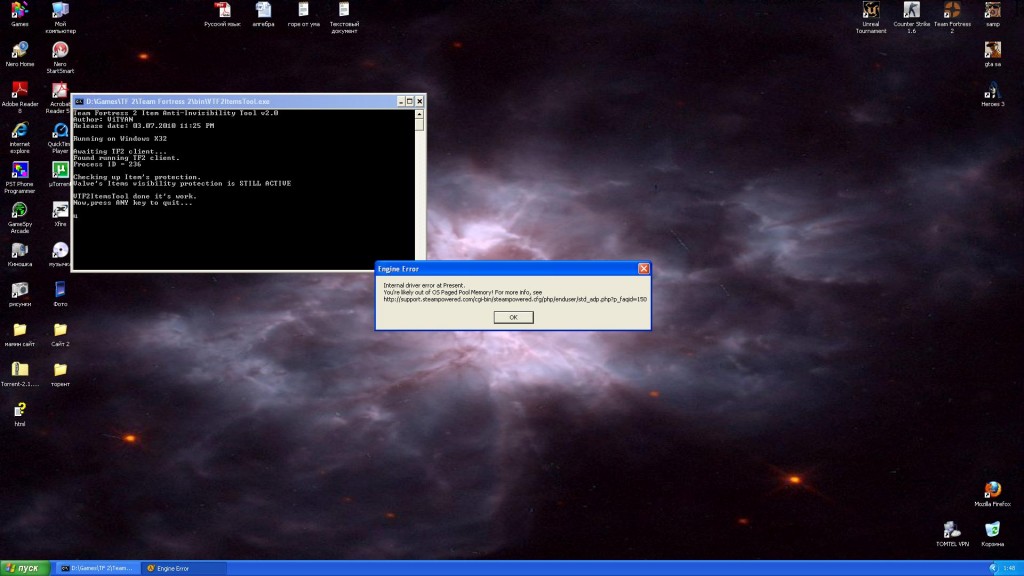Viewport: 1024px width, 576px height.
Task: Activate the Engine Error taskbar button
Action: point(185,568)
